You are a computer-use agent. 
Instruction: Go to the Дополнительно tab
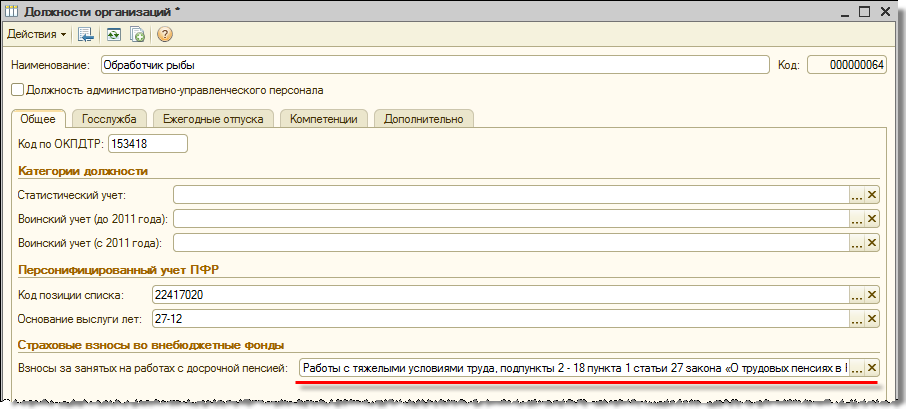[424, 119]
